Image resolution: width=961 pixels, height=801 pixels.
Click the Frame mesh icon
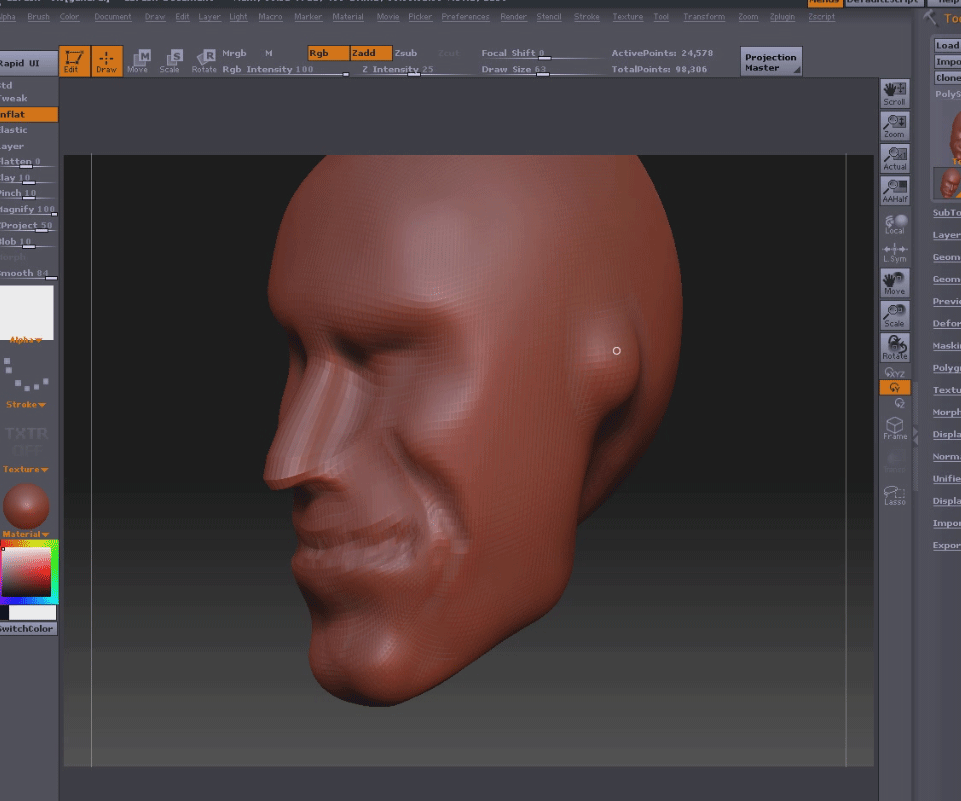pyautogui.click(x=894, y=429)
